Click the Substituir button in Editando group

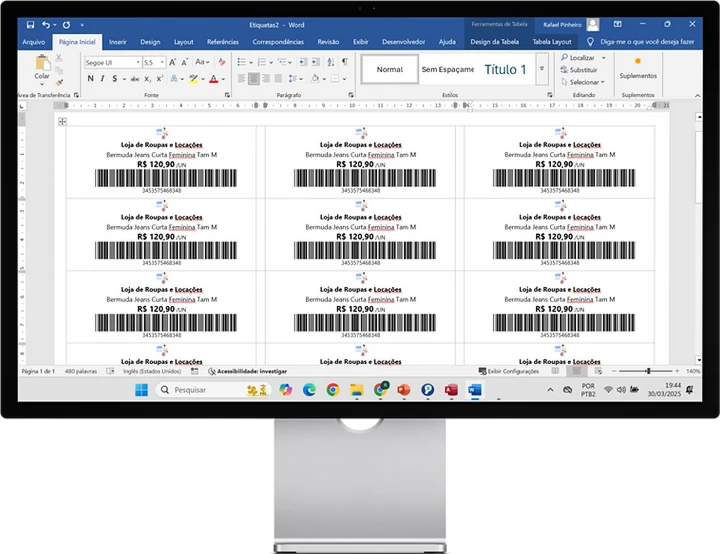(583, 70)
